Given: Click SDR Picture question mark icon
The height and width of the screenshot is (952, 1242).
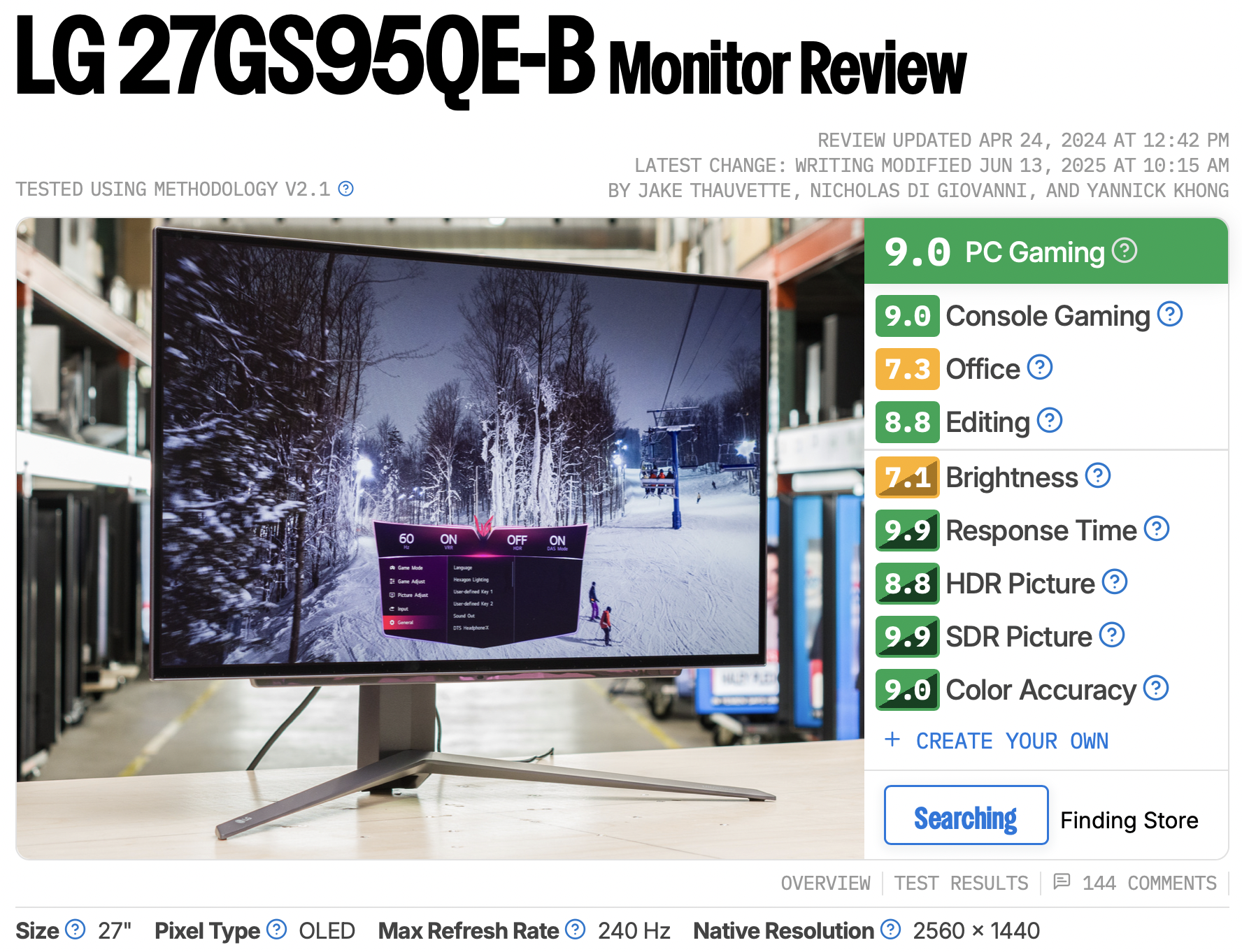Looking at the screenshot, I should tap(1112, 635).
